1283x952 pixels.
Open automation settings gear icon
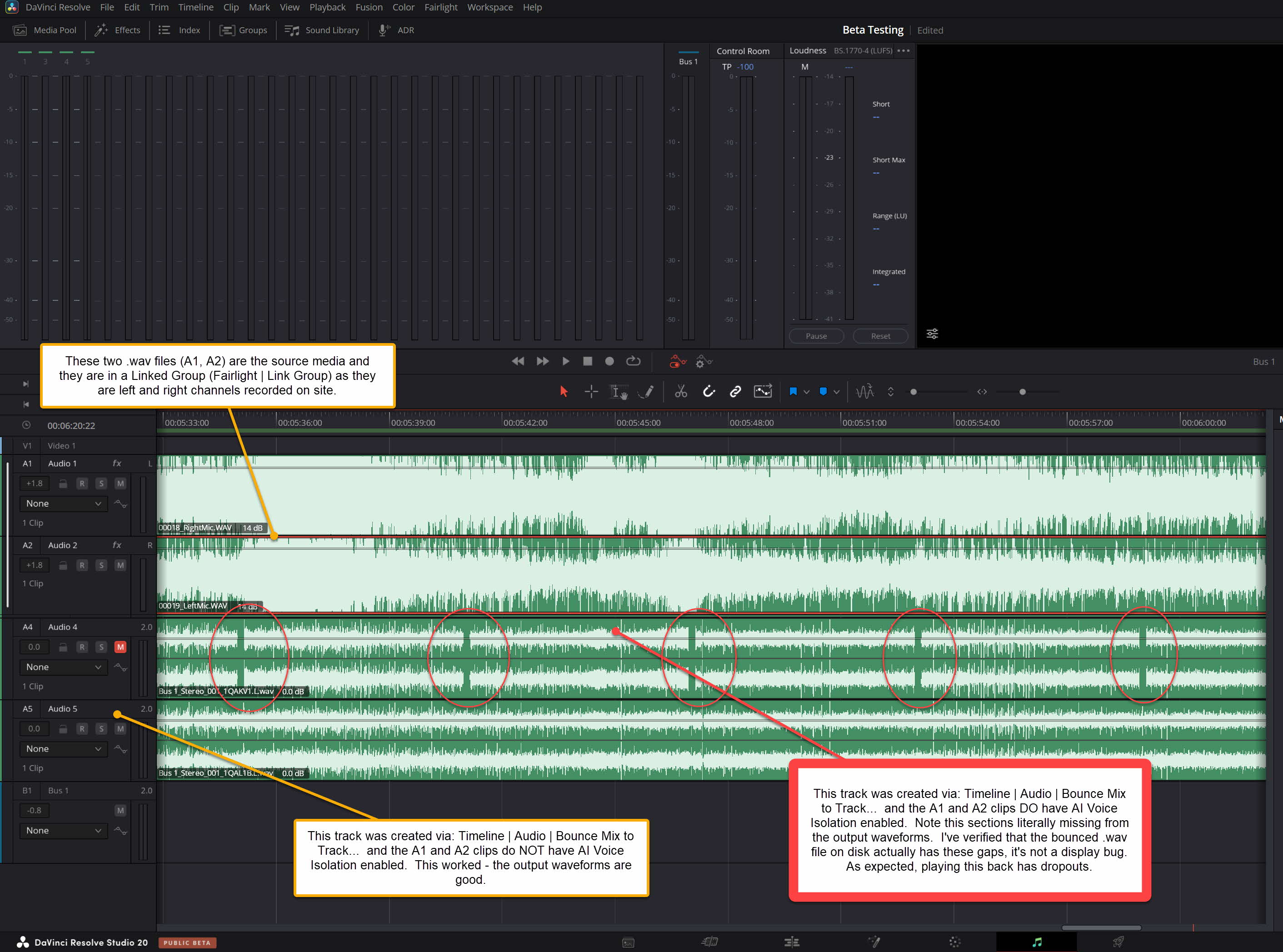click(x=704, y=361)
